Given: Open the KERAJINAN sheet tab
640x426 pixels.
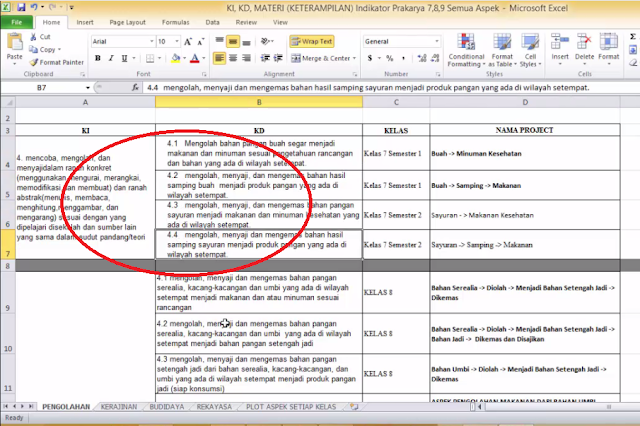Looking at the screenshot, I should [119, 406].
